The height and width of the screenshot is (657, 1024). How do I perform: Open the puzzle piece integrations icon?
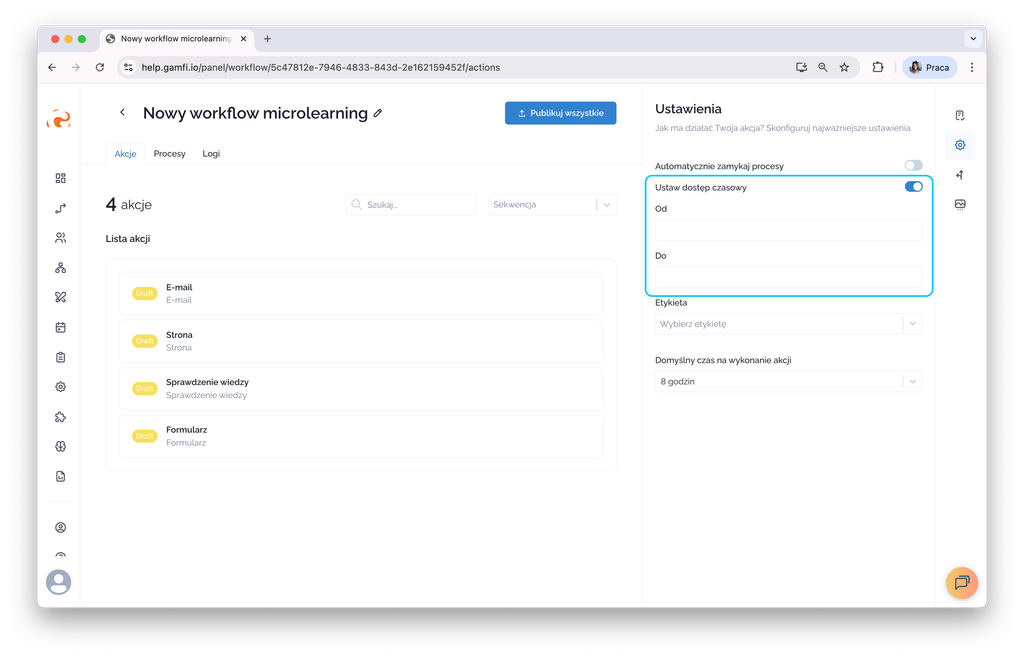(x=61, y=417)
